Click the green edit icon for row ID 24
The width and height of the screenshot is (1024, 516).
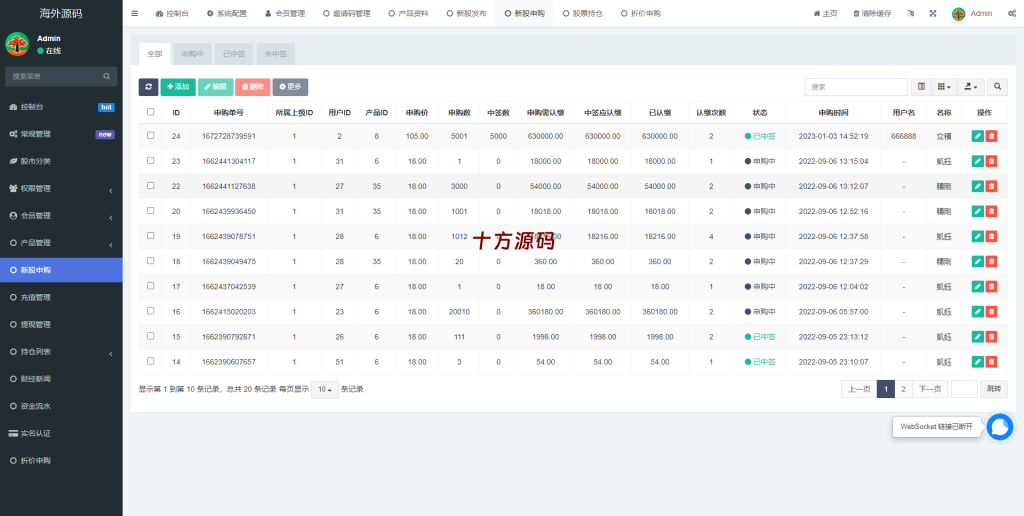coord(978,136)
